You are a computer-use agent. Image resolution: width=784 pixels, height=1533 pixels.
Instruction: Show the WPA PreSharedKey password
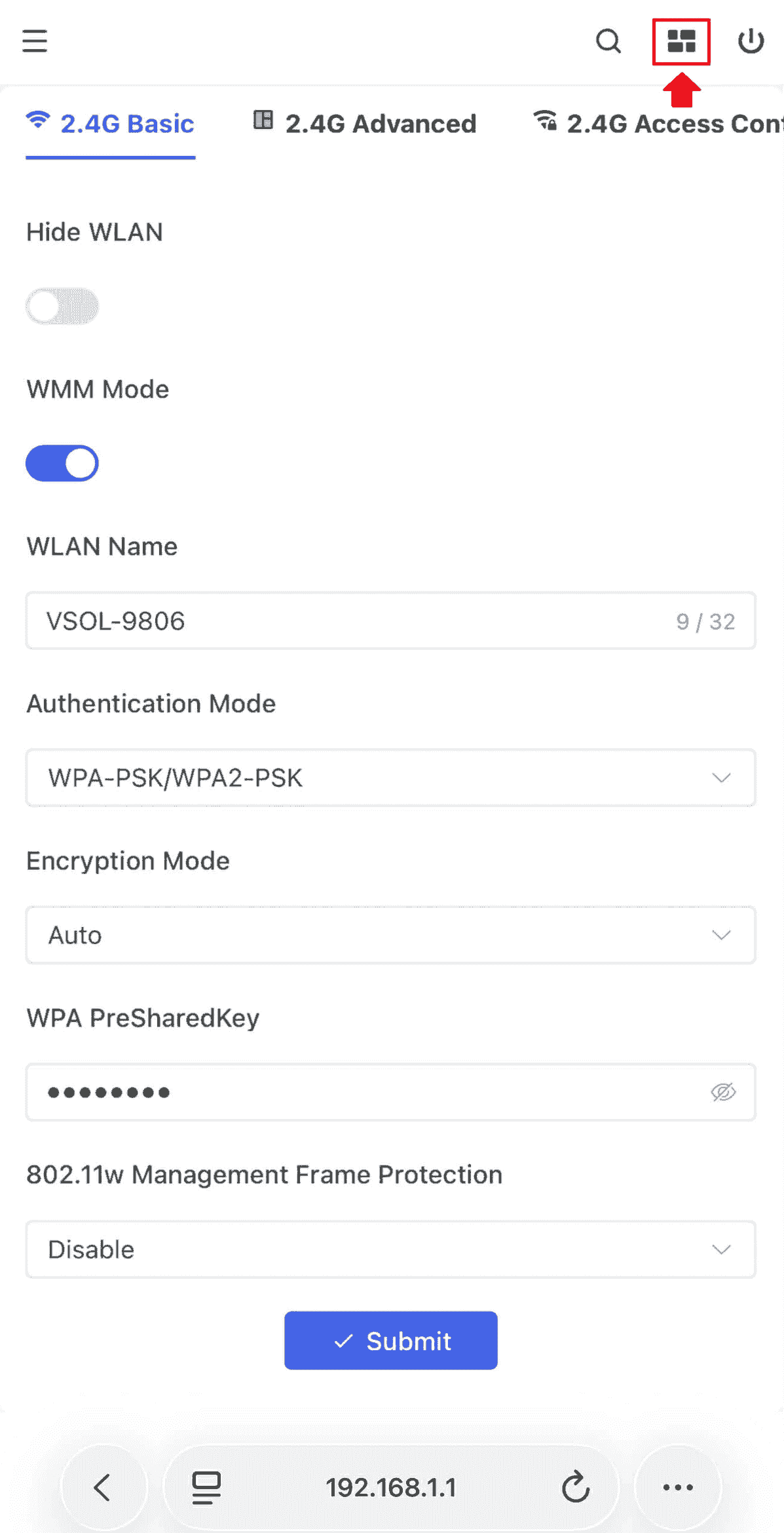(x=723, y=1092)
